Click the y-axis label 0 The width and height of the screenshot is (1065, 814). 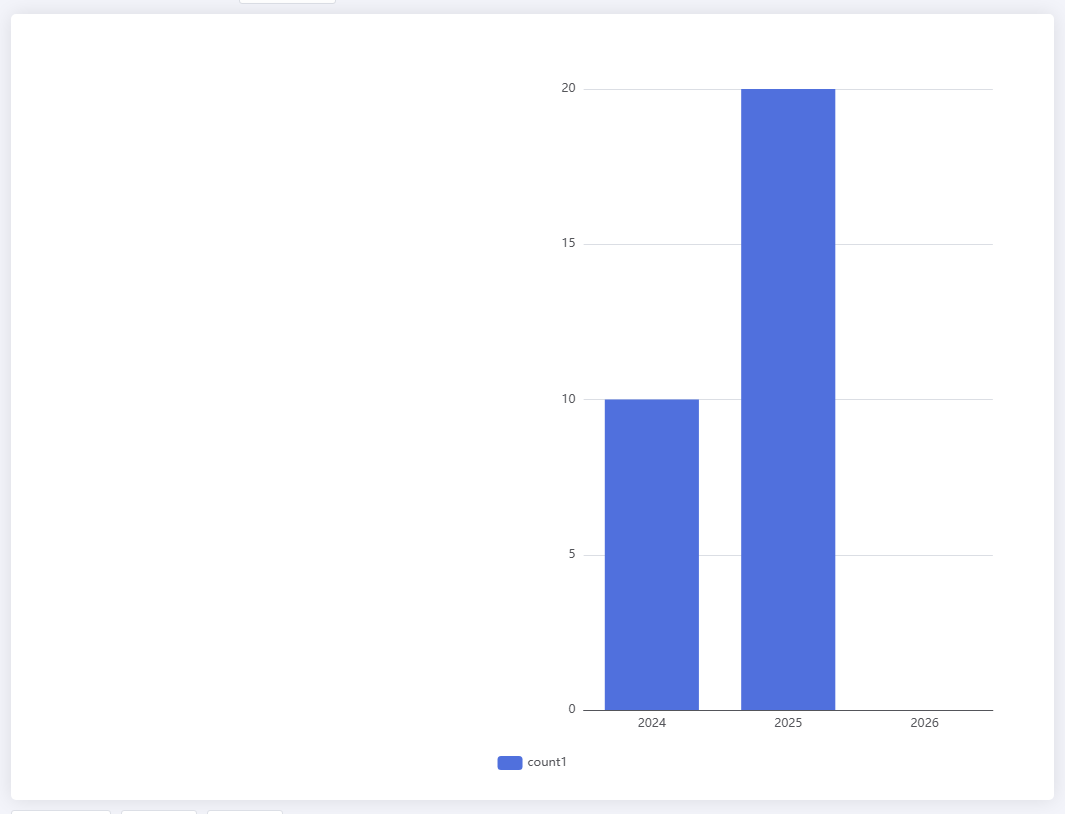tap(572, 709)
